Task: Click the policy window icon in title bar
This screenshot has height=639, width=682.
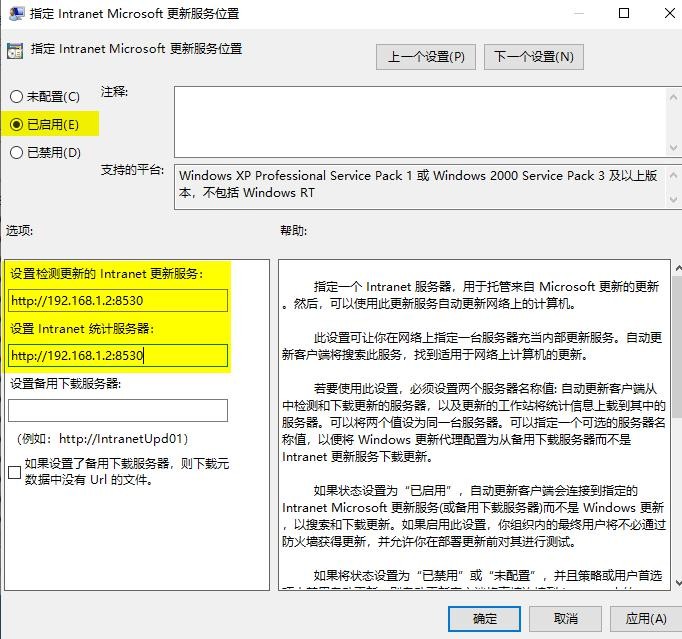Action: click(15, 14)
